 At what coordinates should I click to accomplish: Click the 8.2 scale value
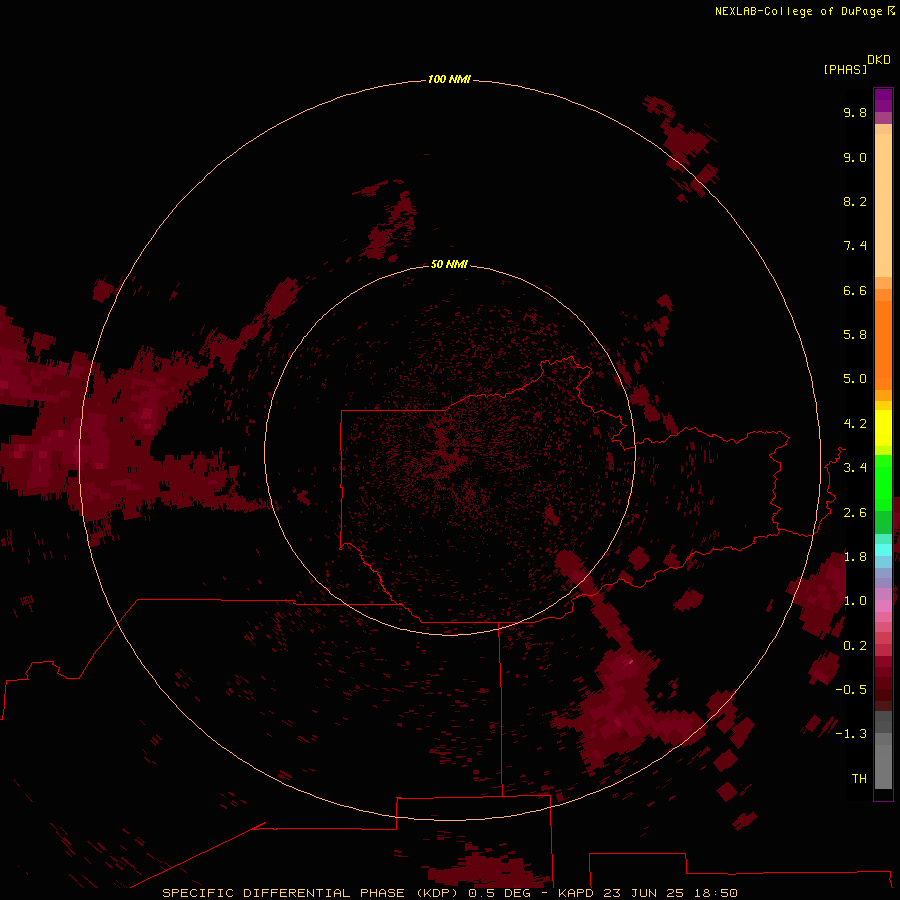[x=855, y=201]
